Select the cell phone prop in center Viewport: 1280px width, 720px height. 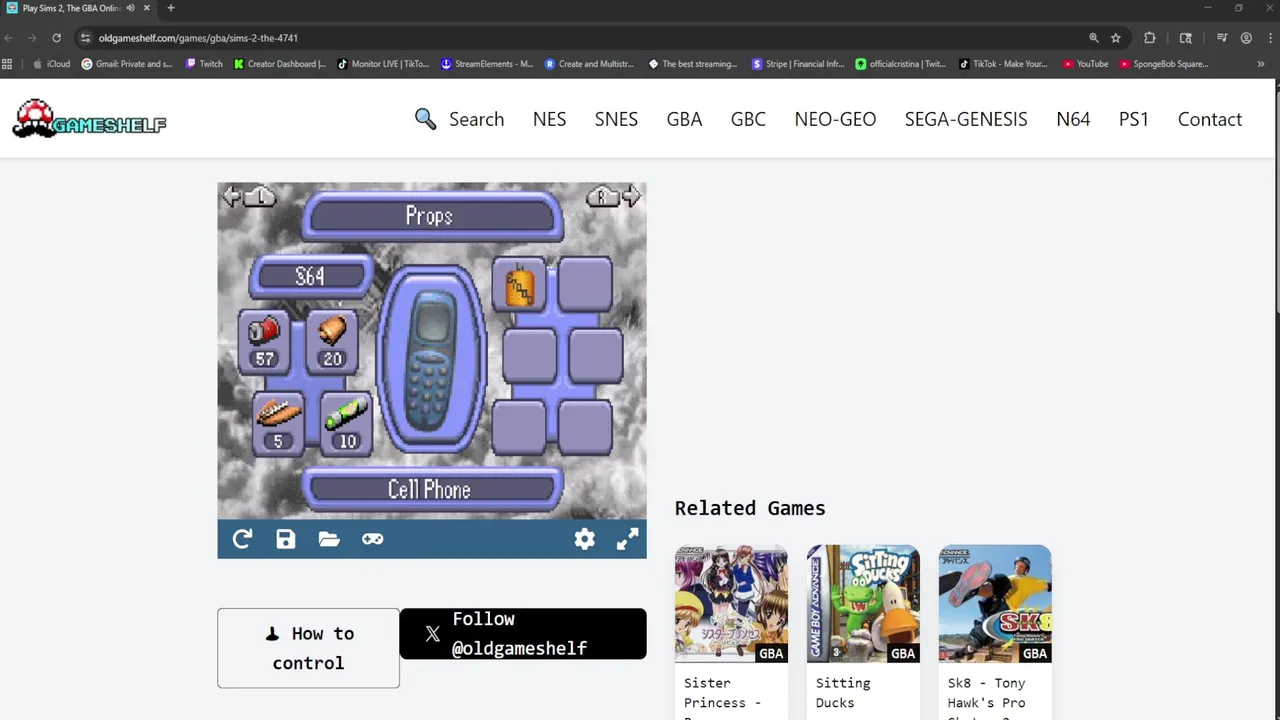pos(431,360)
